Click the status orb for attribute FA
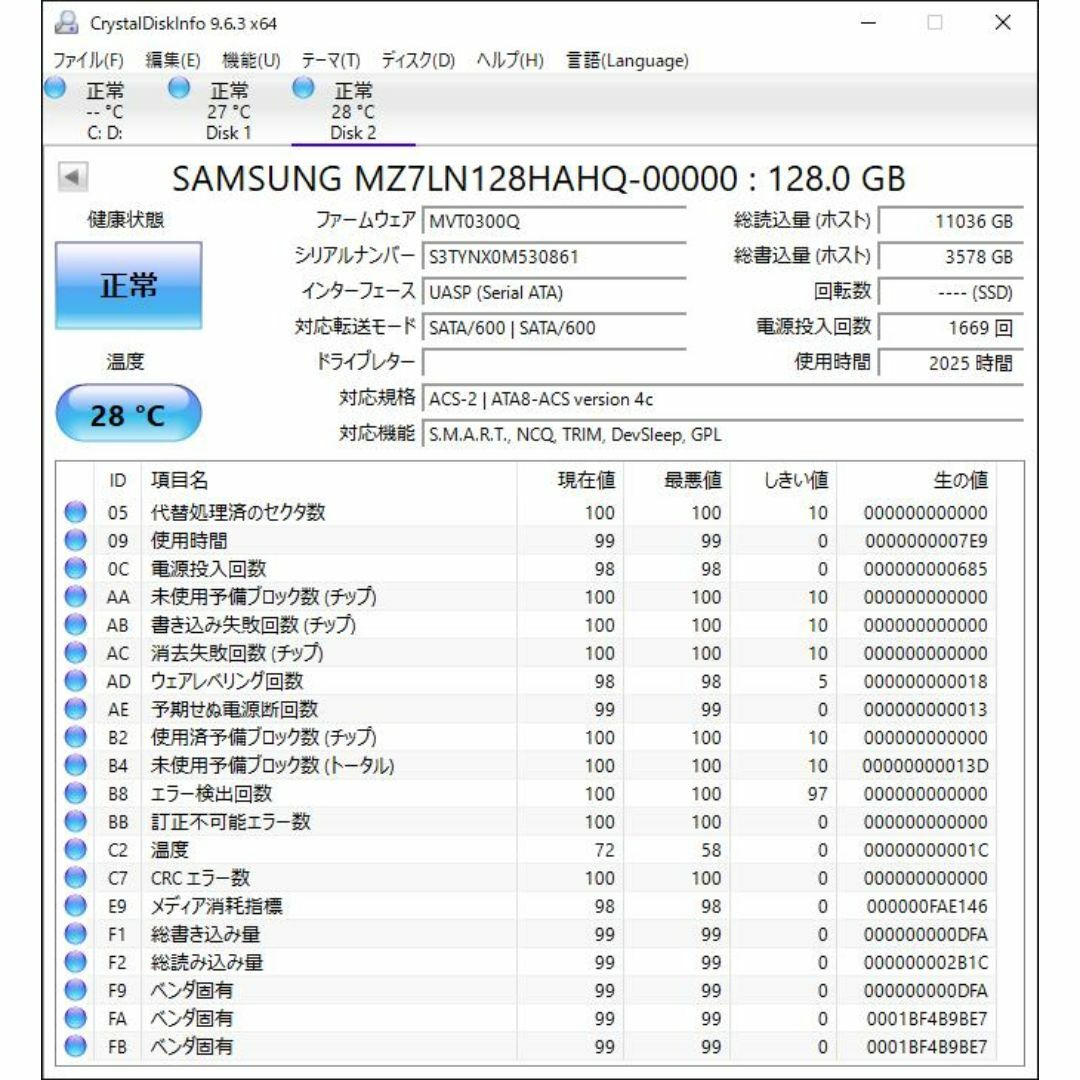This screenshot has width=1080, height=1080. 75,1018
